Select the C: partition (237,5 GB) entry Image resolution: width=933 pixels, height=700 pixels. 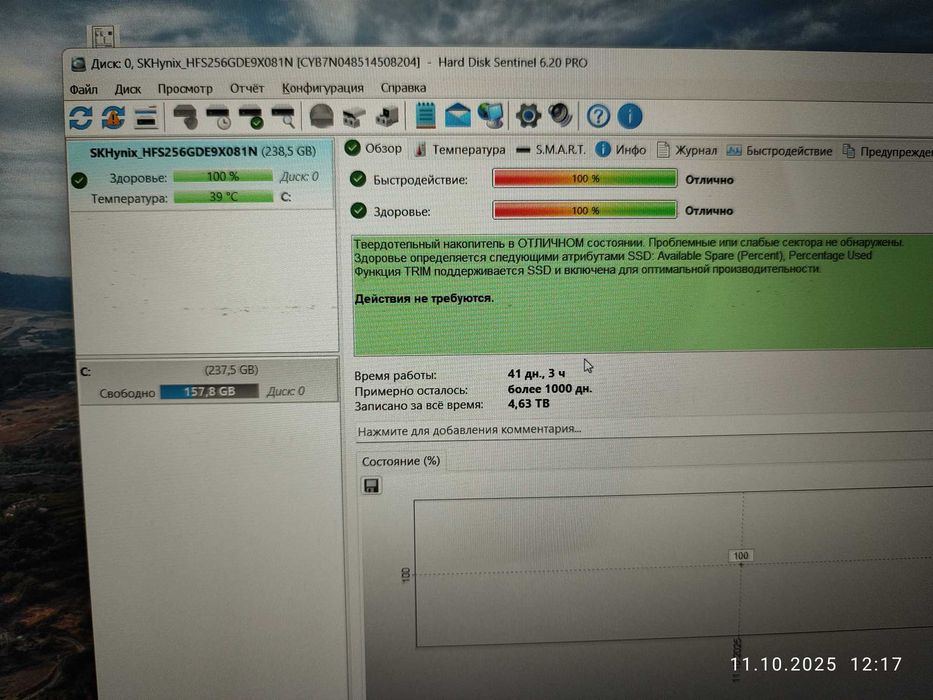click(x=208, y=381)
